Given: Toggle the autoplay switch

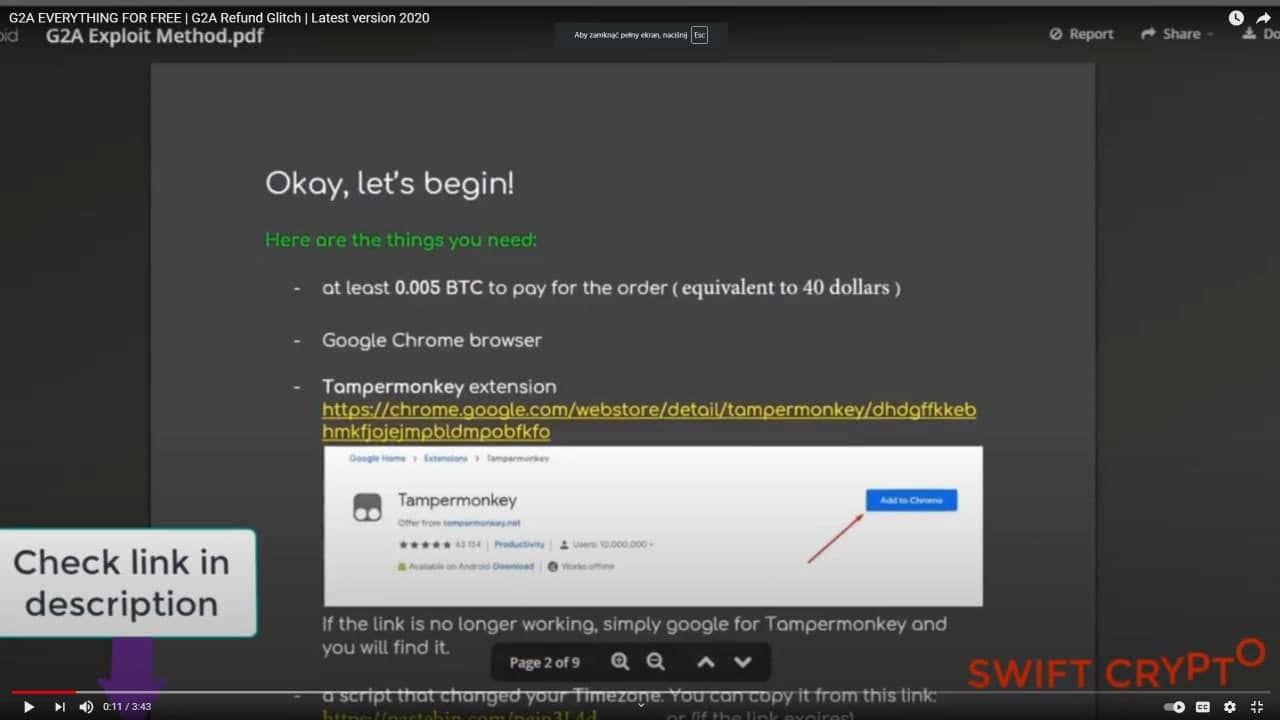Looking at the screenshot, I should click(1174, 707).
